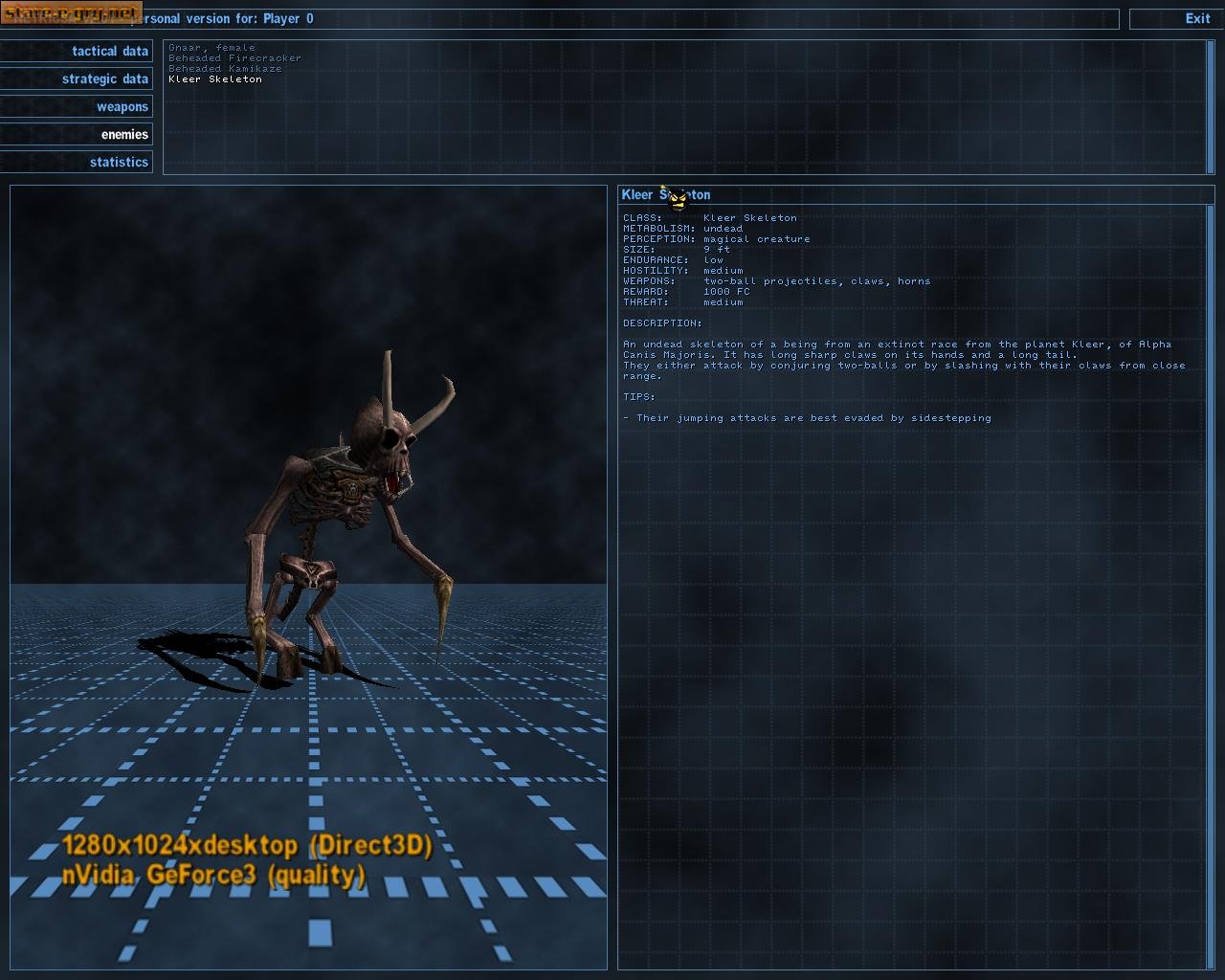This screenshot has width=1225, height=980.
Task: Open the strategic data section
Action: [x=105, y=78]
